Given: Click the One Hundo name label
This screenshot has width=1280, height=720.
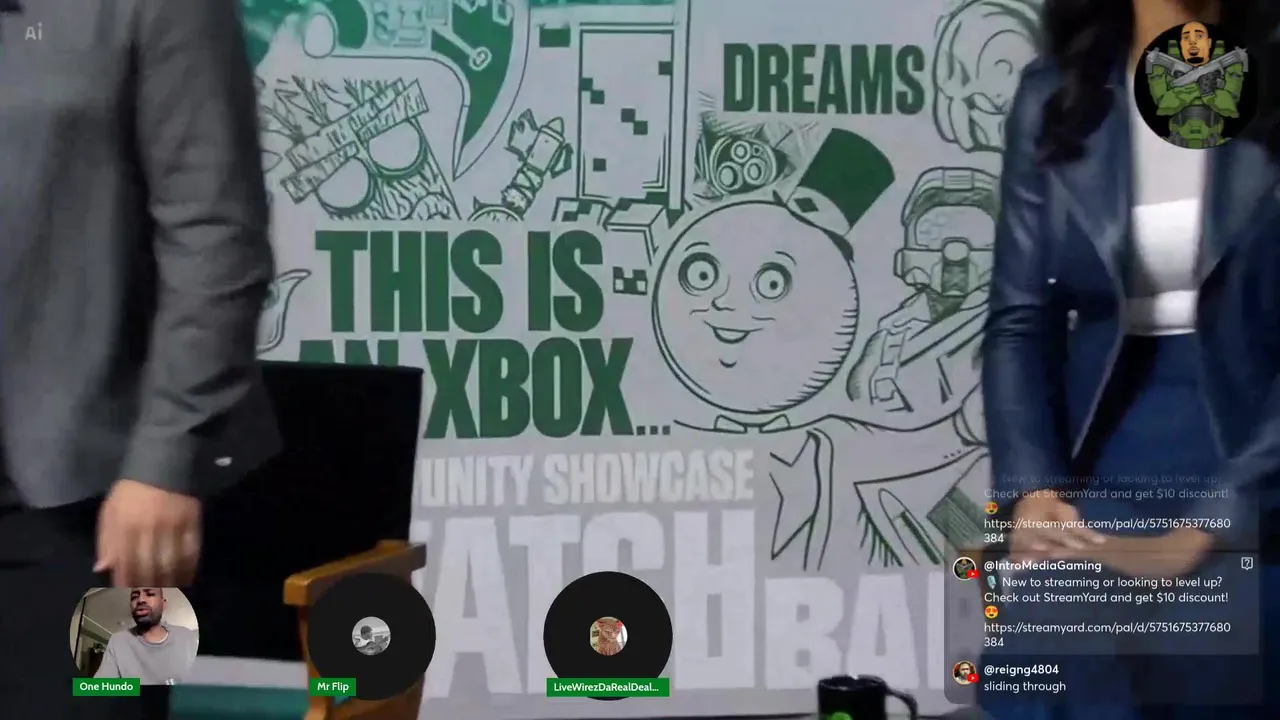Looking at the screenshot, I should click(x=106, y=687).
